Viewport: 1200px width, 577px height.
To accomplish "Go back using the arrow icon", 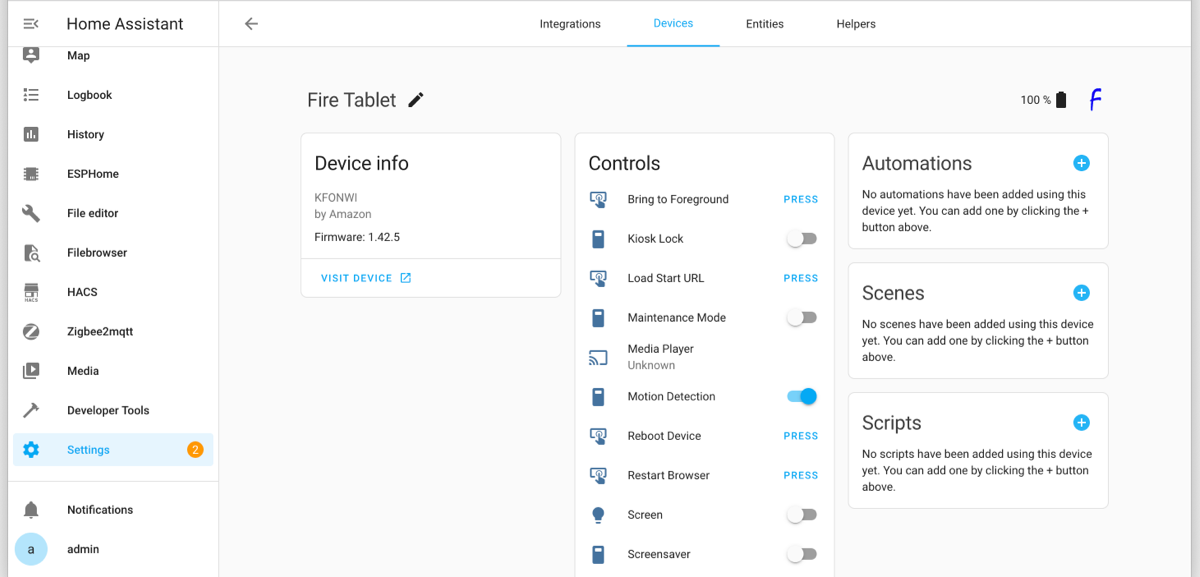I will point(251,24).
